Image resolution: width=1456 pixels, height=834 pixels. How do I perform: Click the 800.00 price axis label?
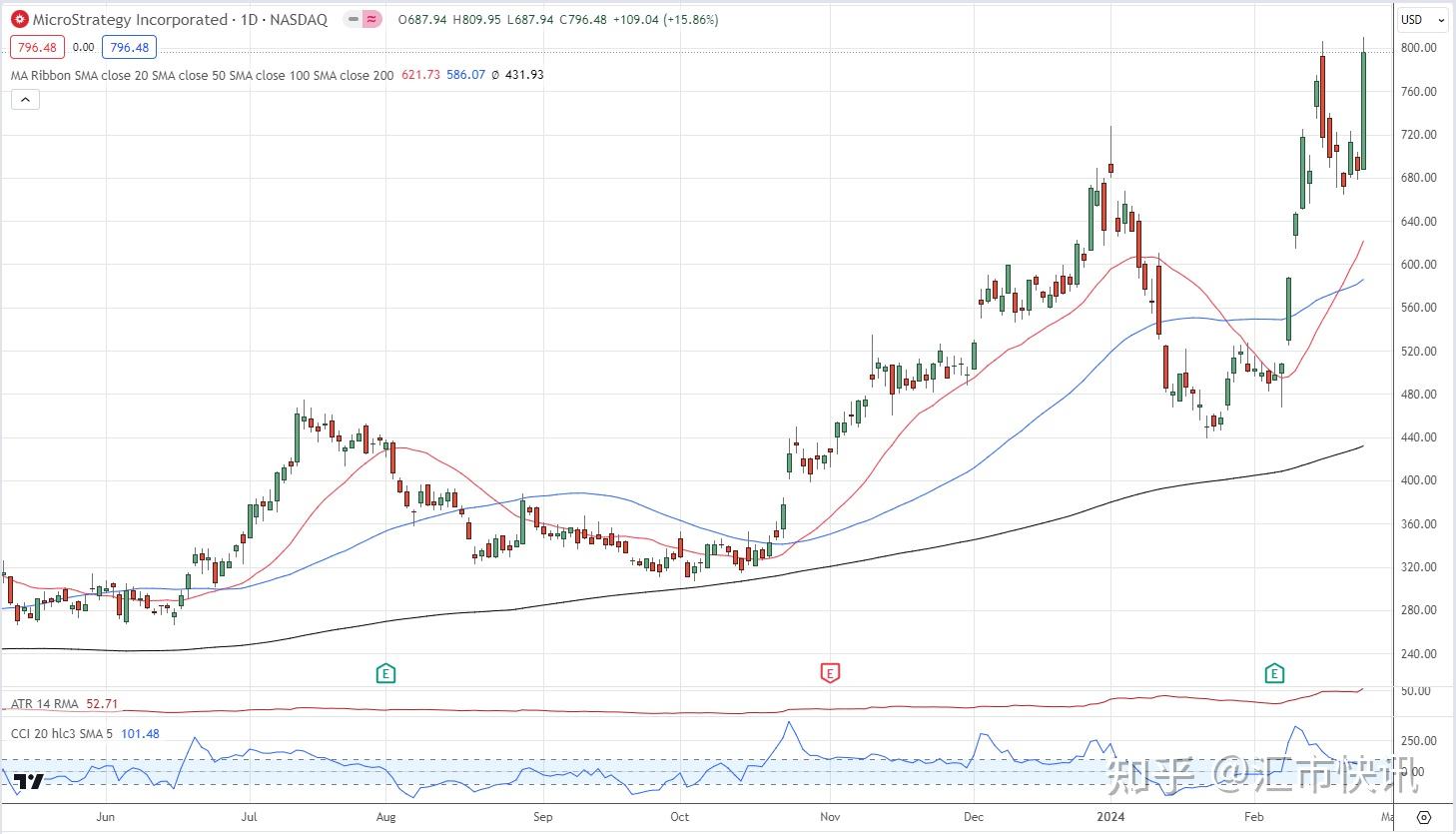[1418, 48]
